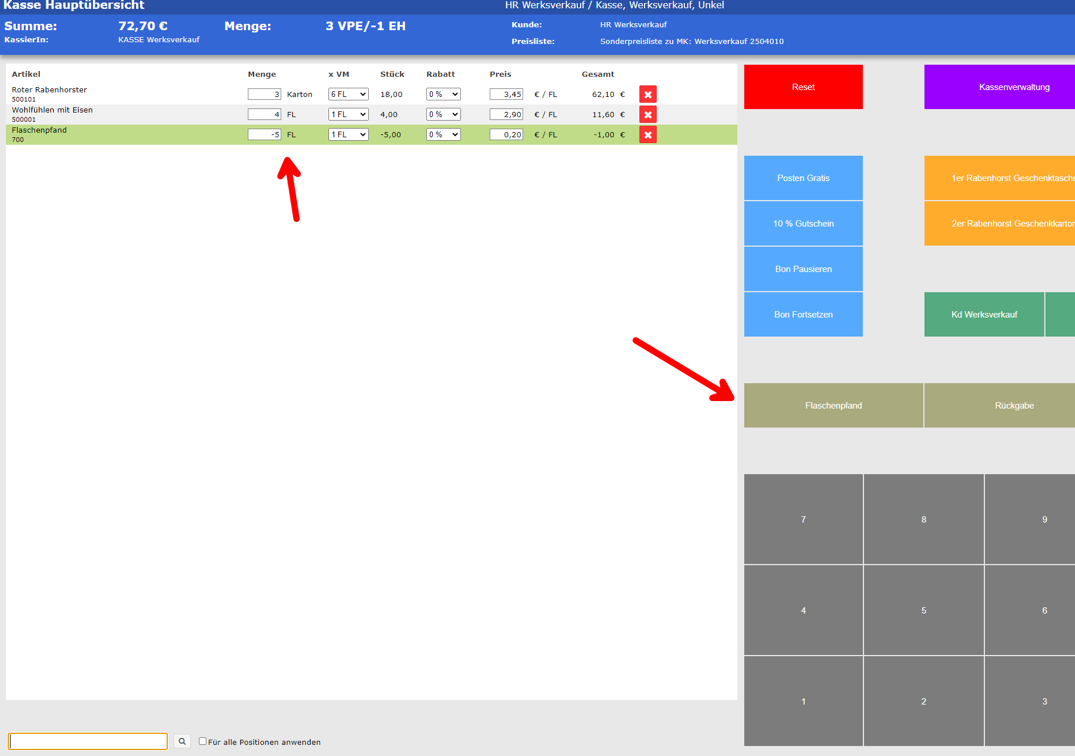The width and height of the screenshot is (1075, 756).
Task: Open the unit dropdown for Wohlfühlen mit Eisen
Action: click(x=348, y=114)
